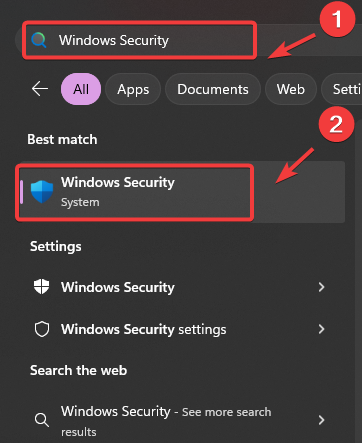Select the partially visible Settings filter tab
Viewport: 362px width, 443px height.
[342, 89]
